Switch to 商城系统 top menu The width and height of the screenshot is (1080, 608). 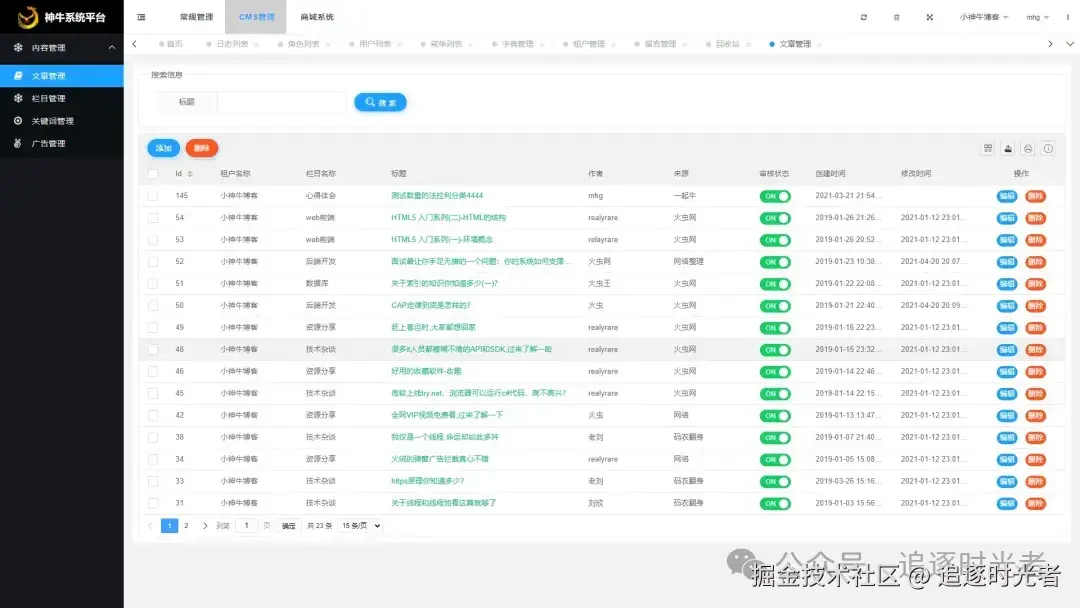coord(317,17)
